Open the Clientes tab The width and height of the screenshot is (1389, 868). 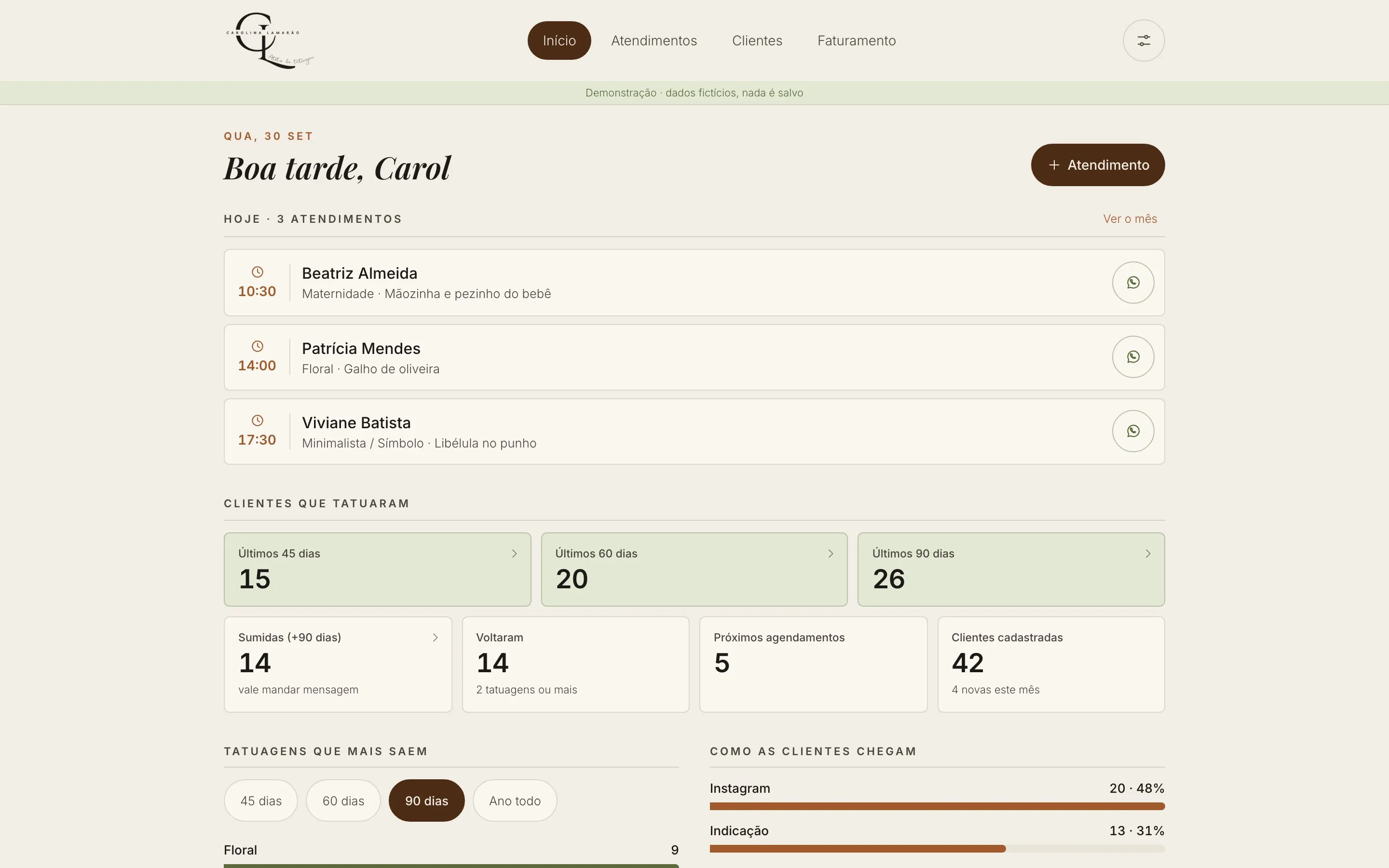757,41
